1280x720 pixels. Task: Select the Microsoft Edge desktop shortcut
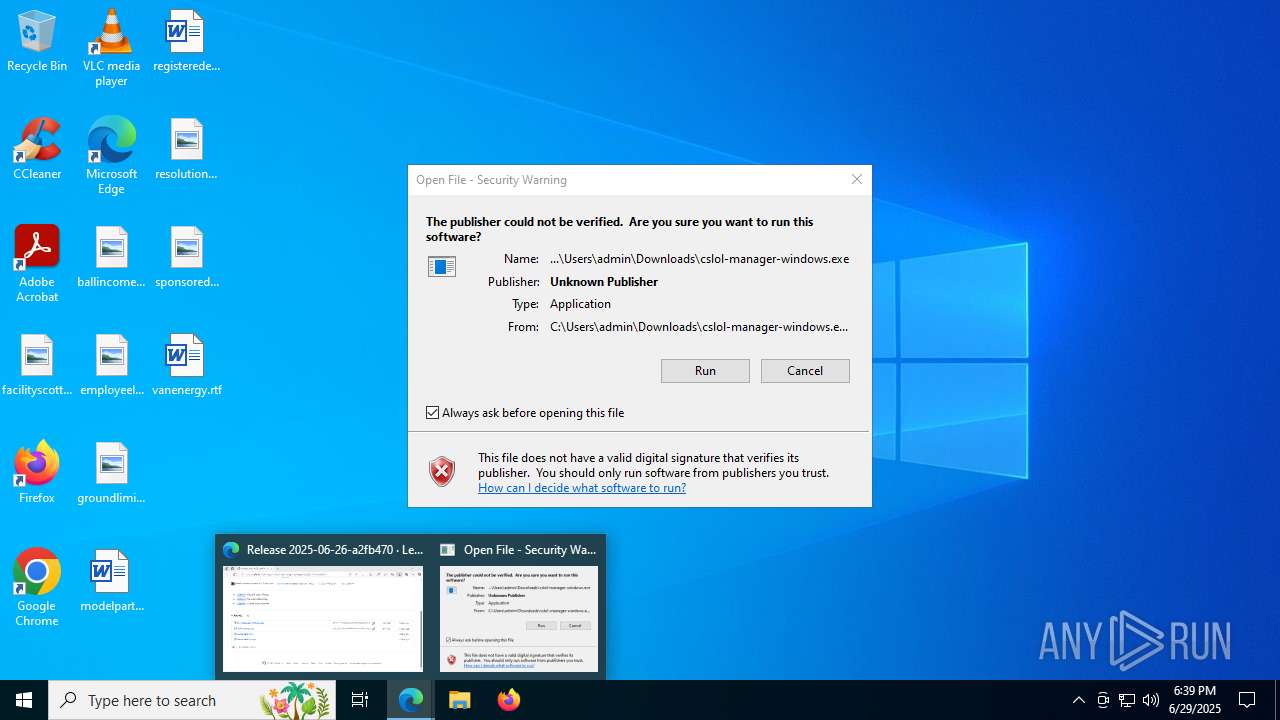click(x=111, y=156)
